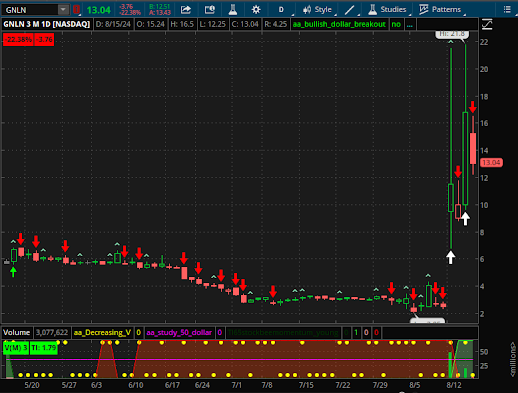Open chart settings gear icon
Screen dimensions: 518x393
click(x=256, y=10)
